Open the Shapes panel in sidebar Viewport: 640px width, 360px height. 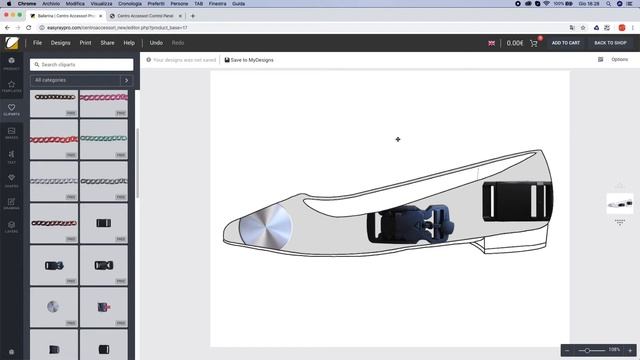click(11, 180)
